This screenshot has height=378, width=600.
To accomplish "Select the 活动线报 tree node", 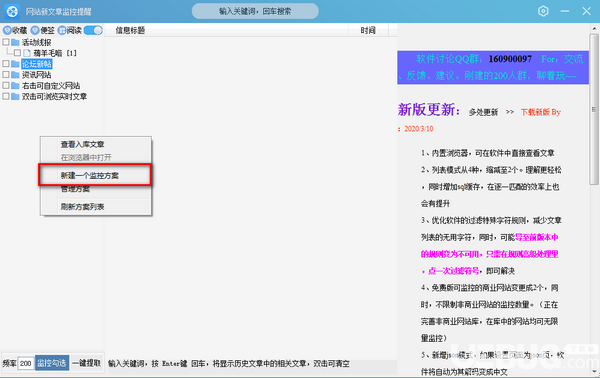I will point(36,42).
